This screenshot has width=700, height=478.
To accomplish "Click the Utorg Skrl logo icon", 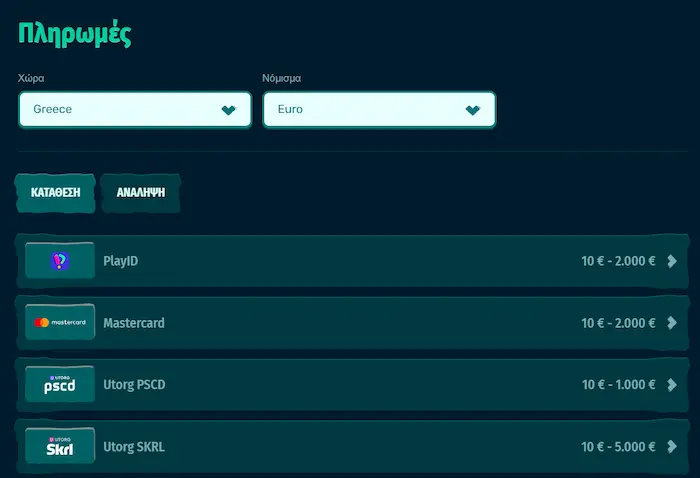I will (60, 447).
